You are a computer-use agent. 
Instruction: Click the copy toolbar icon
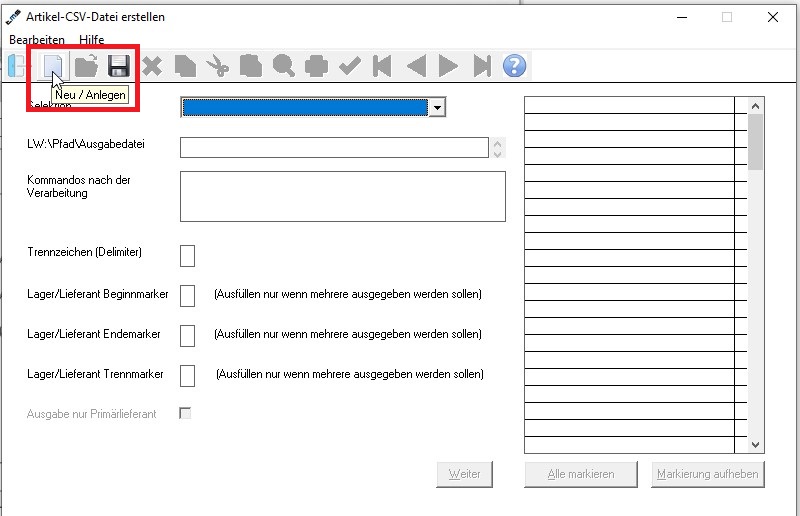(x=185, y=66)
